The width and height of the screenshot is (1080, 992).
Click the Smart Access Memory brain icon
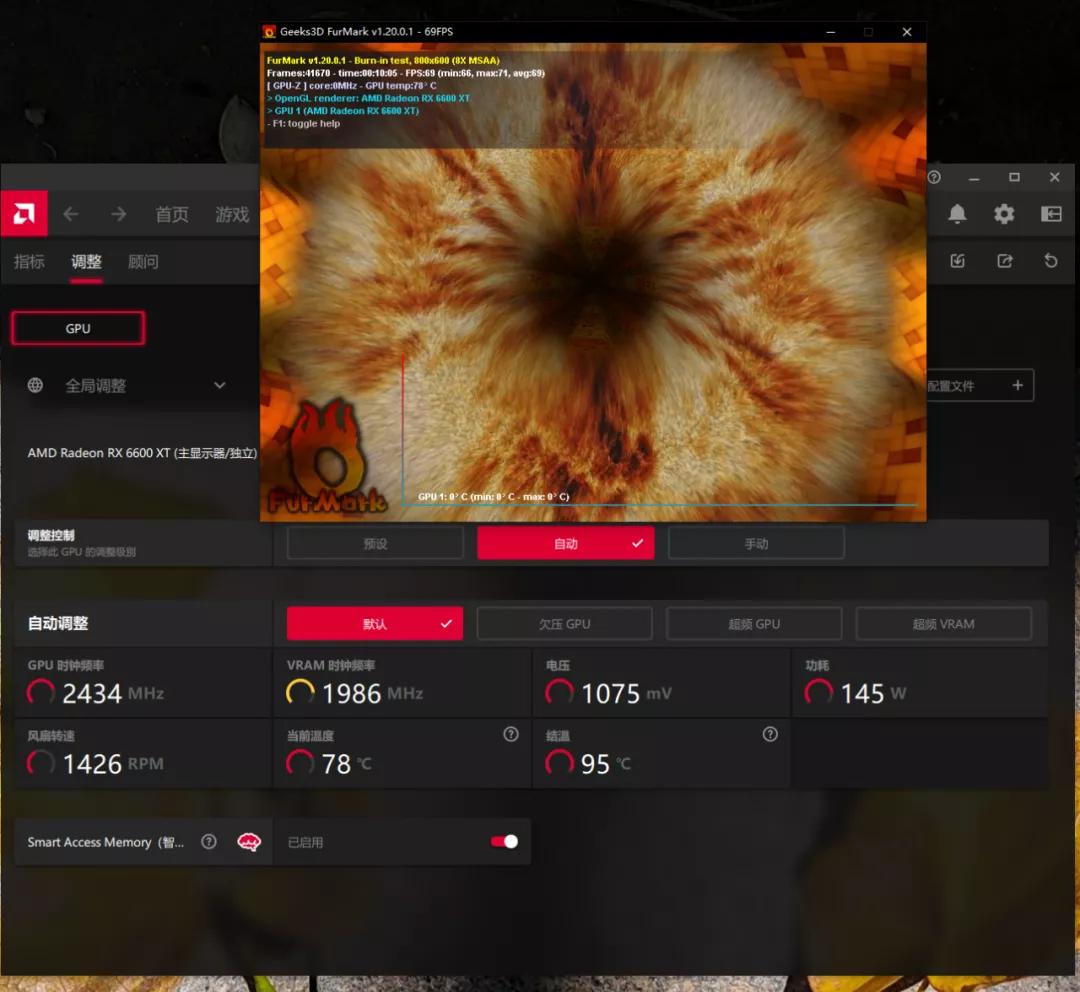[249, 841]
